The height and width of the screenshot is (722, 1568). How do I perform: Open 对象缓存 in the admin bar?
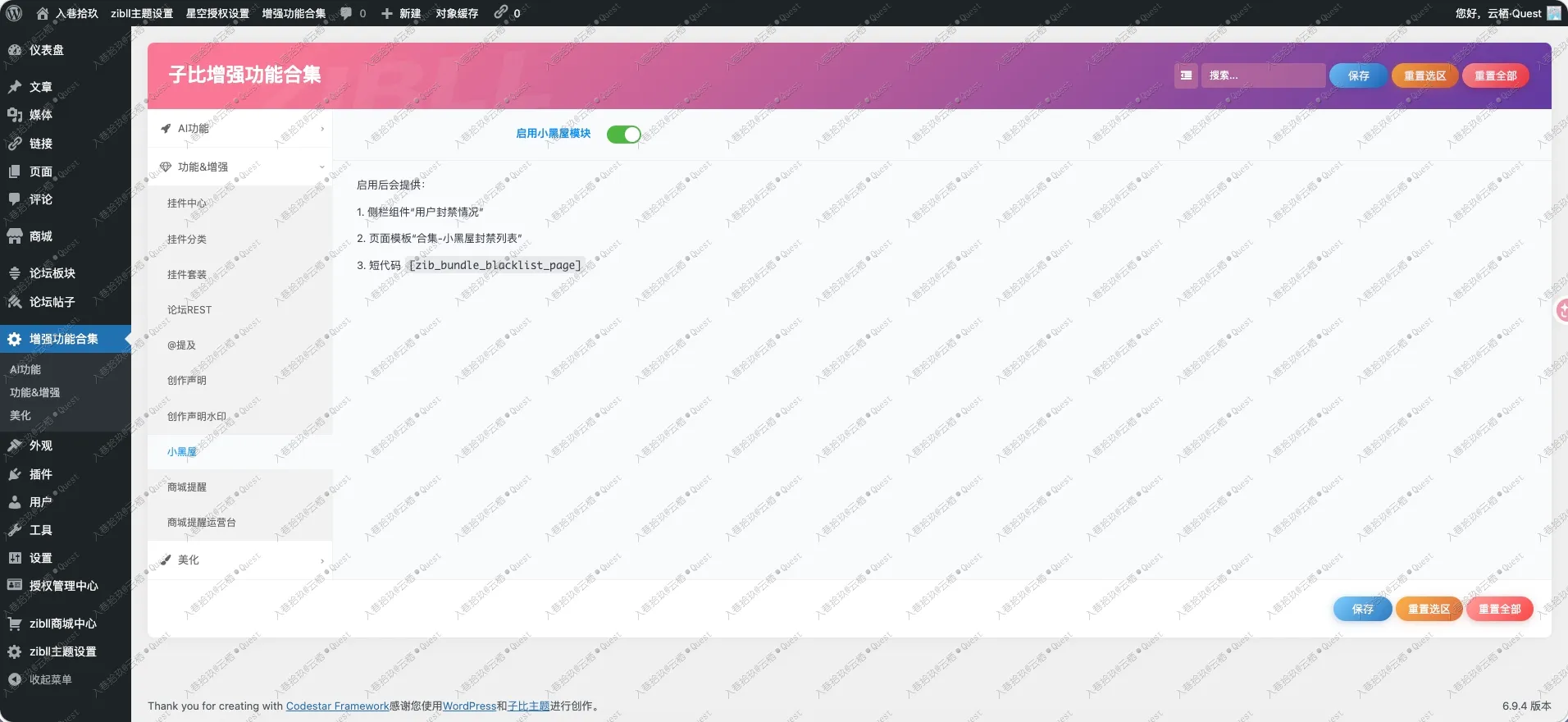tap(457, 13)
